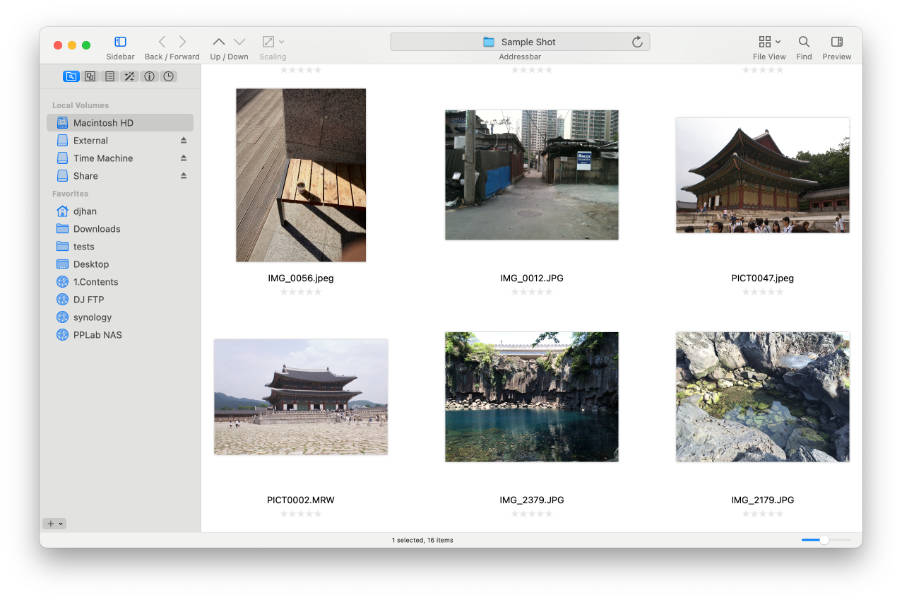
Task: Toggle the Sidebar panel visibility
Action: 120,42
